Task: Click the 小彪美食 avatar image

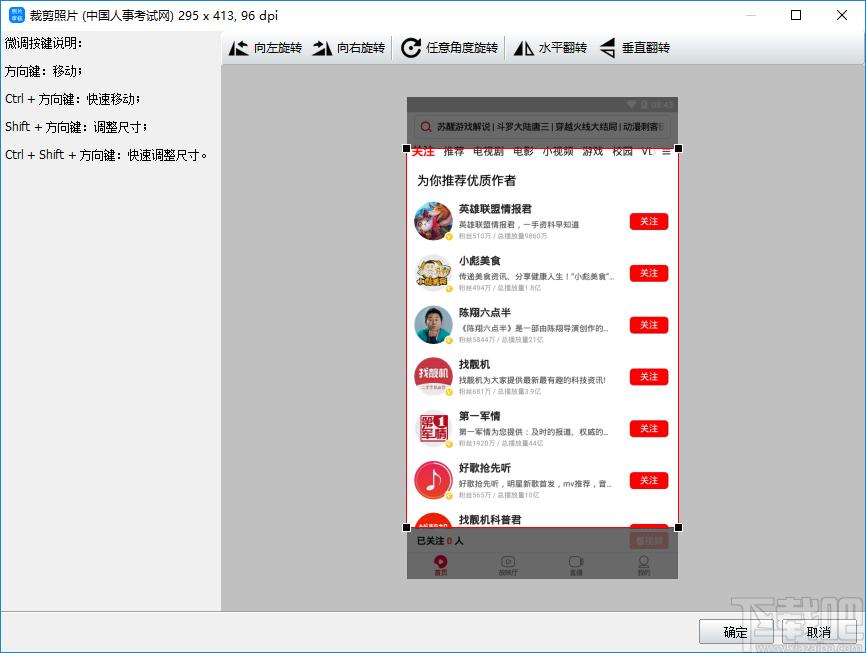Action: (x=434, y=273)
